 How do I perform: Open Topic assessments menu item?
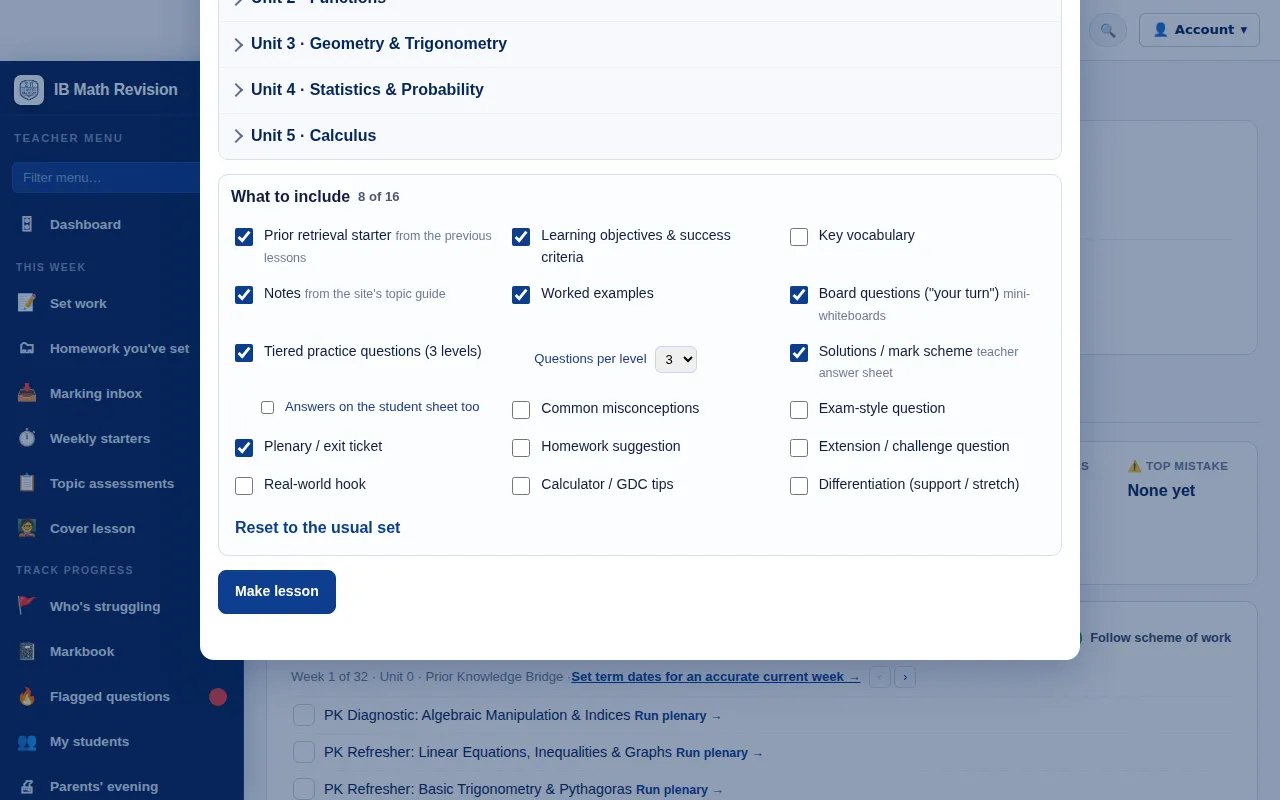point(122,483)
